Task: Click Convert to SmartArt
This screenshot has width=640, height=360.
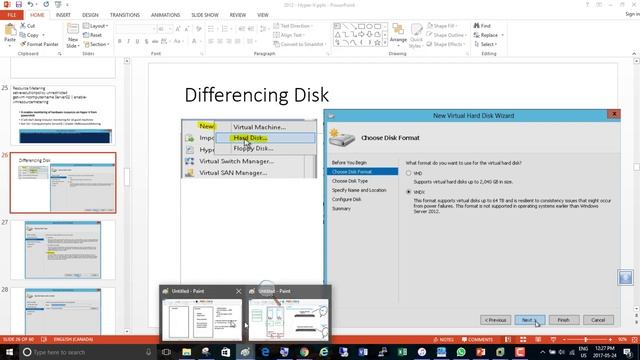Action: pos(300,44)
